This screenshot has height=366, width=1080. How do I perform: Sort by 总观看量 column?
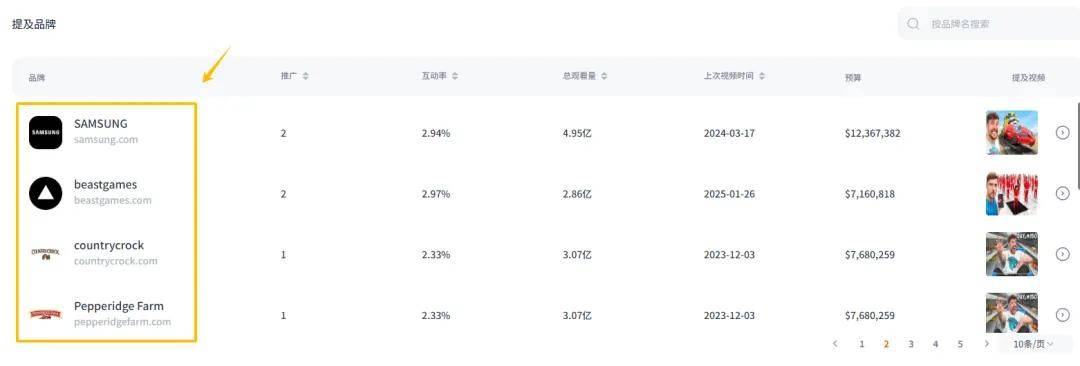click(604, 76)
